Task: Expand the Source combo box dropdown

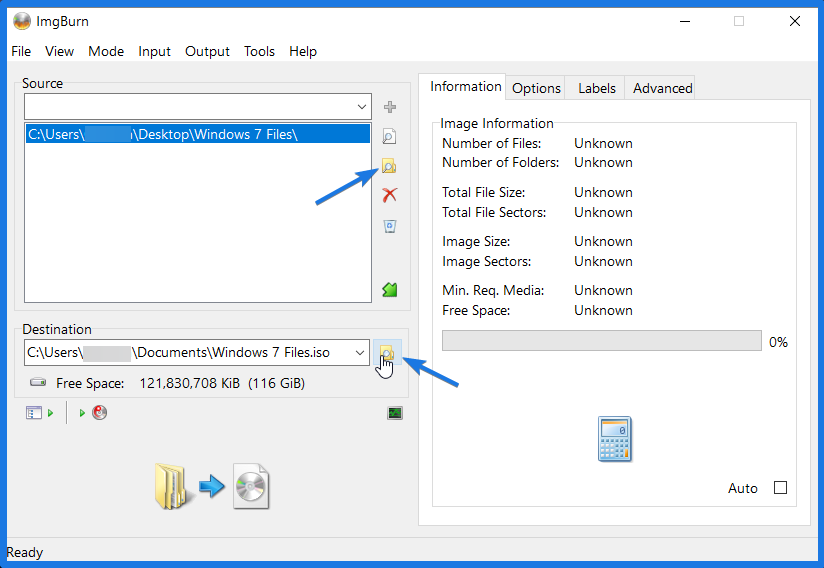Action: coord(362,107)
